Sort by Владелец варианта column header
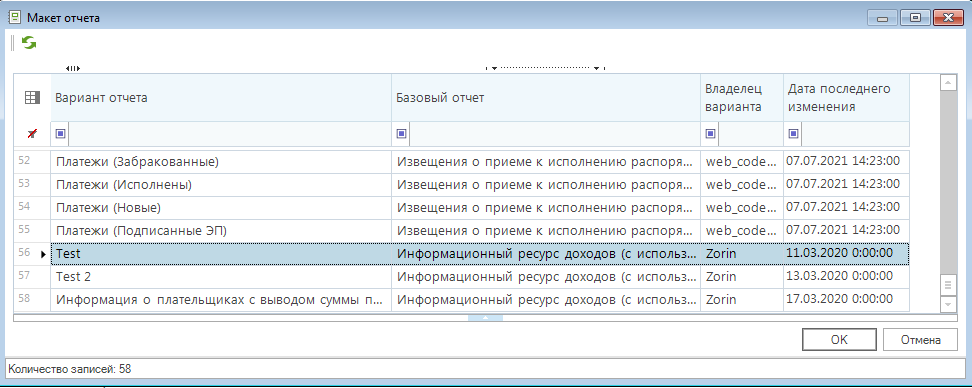The height and width of the screenshot is (388, 972). (742, 97)
